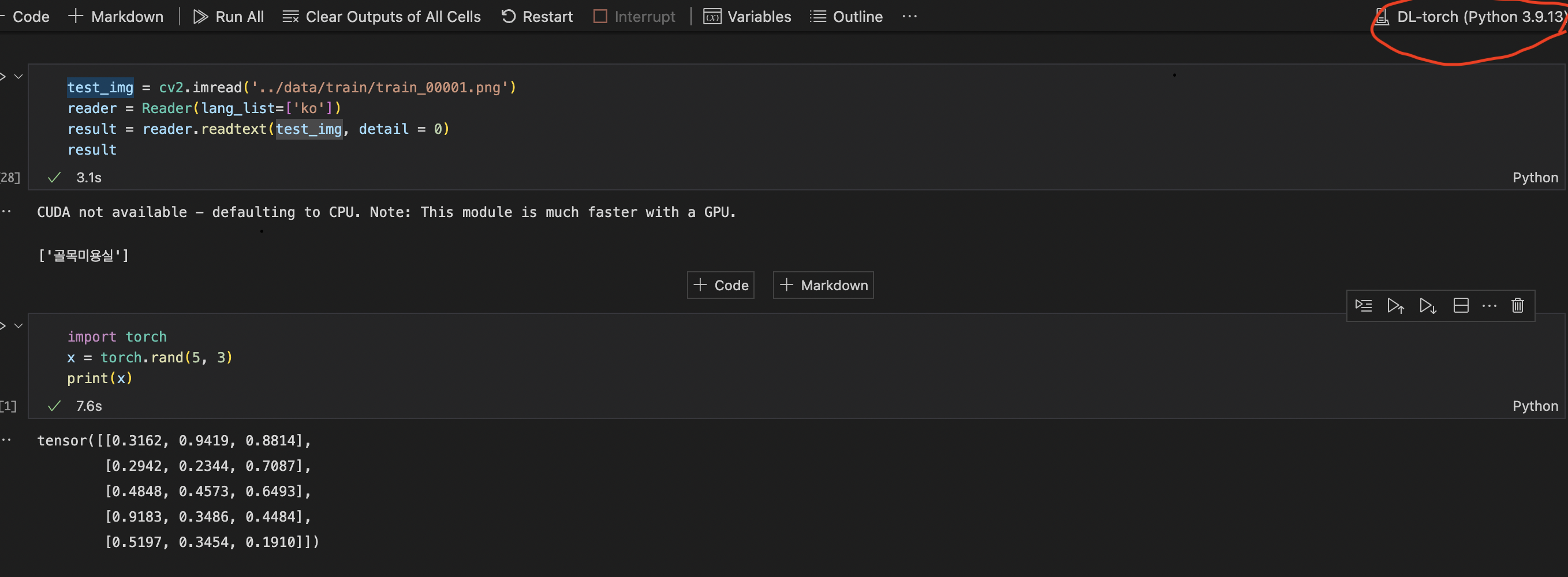1568x577 pixels.
Task: Run the cv2.imread code cell
Action: (x=3, y=76)
